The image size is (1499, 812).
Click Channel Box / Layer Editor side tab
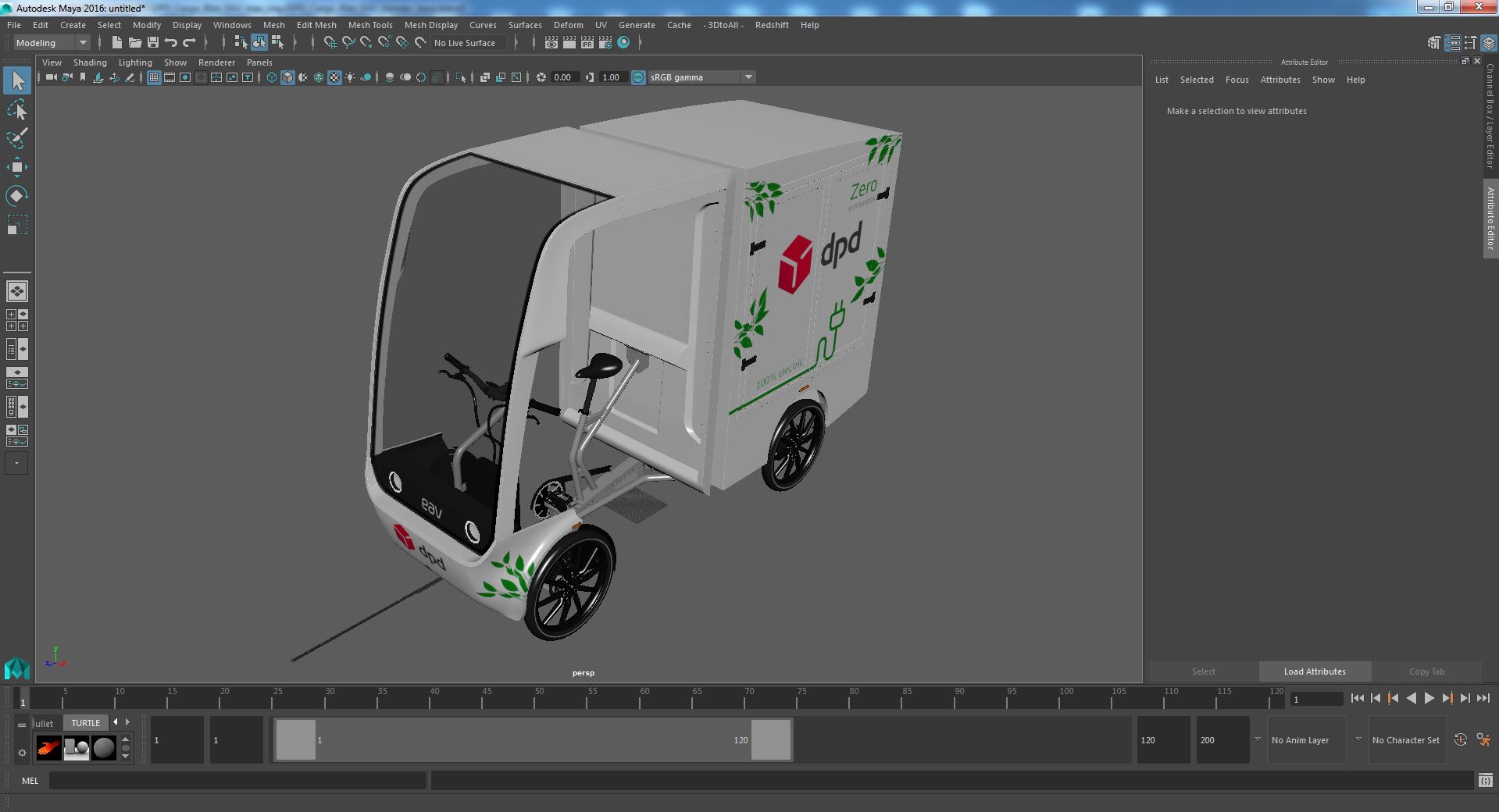point(1490,116)
